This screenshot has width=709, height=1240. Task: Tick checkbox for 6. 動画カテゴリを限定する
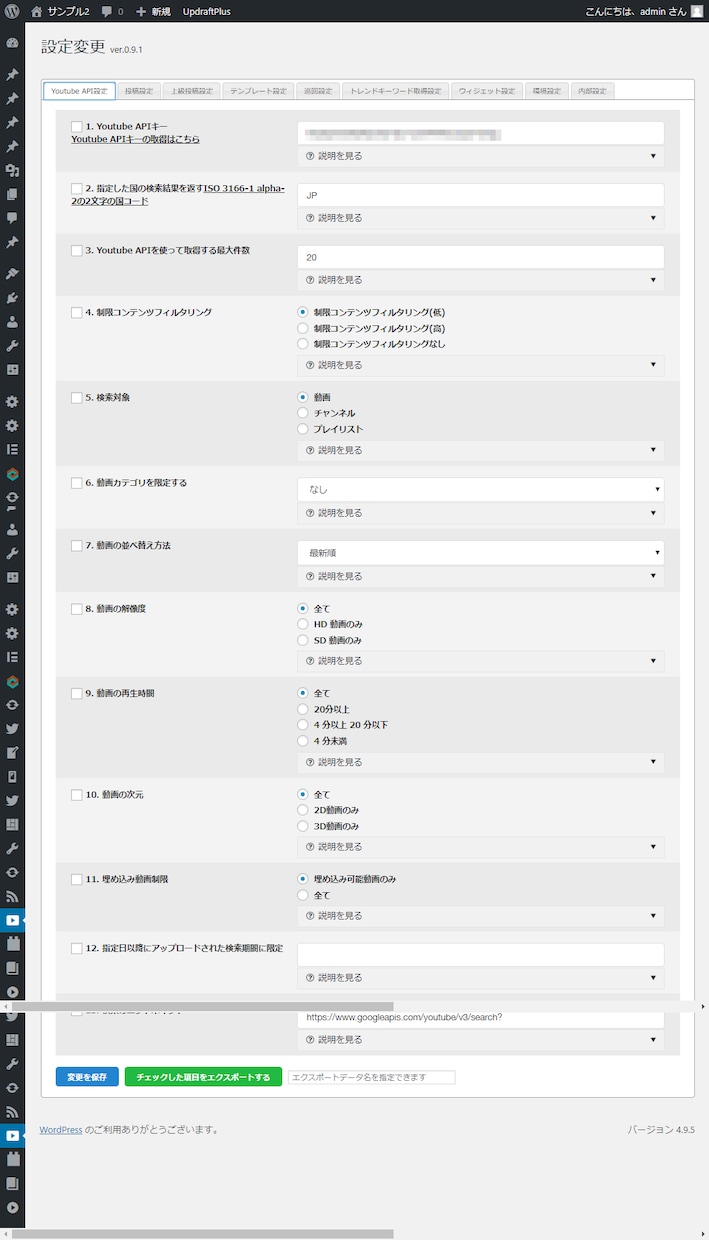tap(77, 483)
